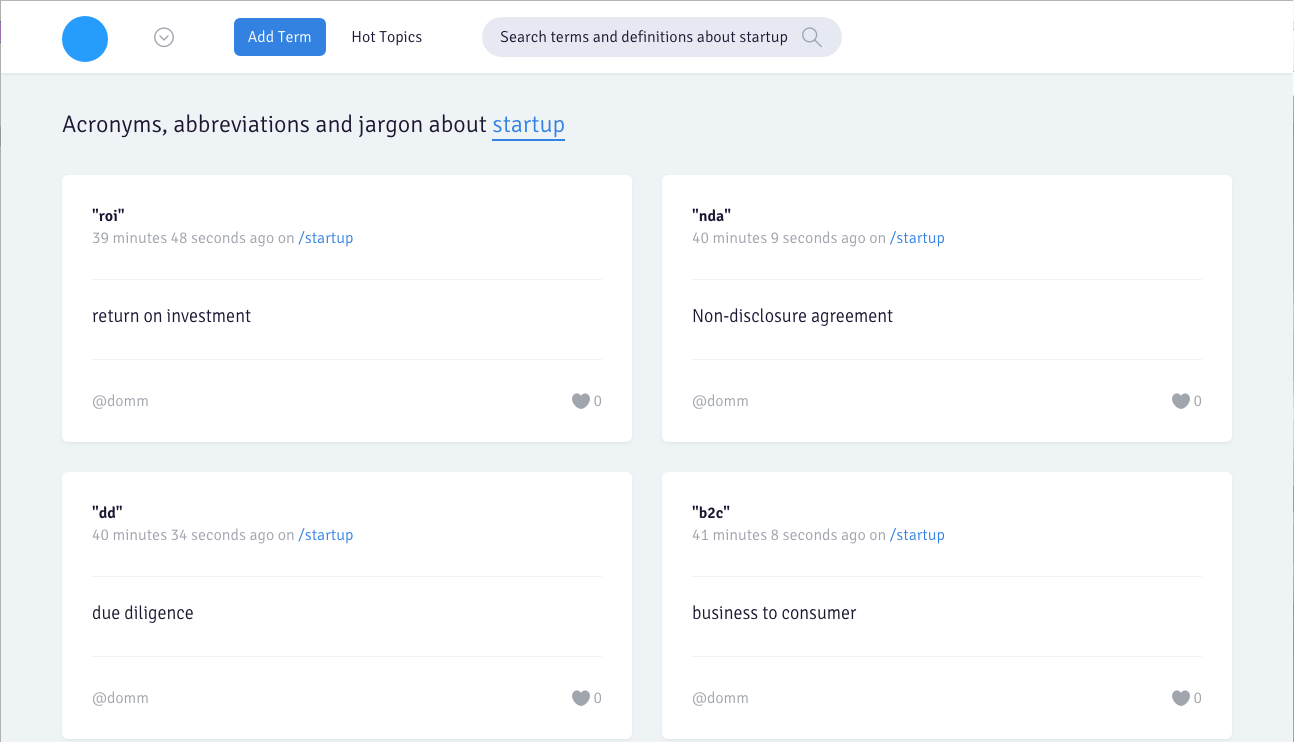The image size is (1294, 742).
Task: Click the "nda" term title
Action: click(712, 215)
